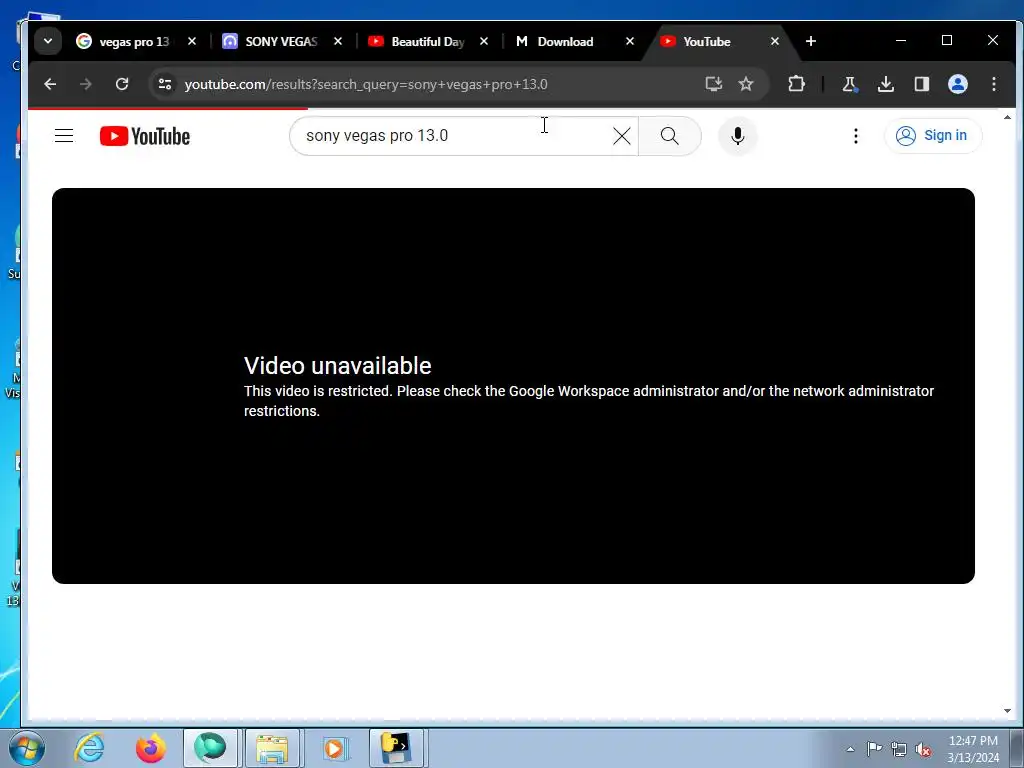View site information for youtube.com
The height and width of the screenshot is (768, 1024).
[165, 84]
